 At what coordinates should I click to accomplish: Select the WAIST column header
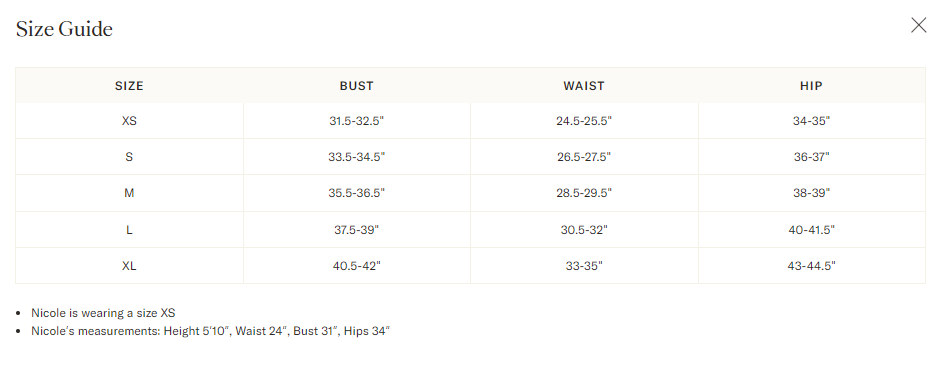(x=584, y=86)
